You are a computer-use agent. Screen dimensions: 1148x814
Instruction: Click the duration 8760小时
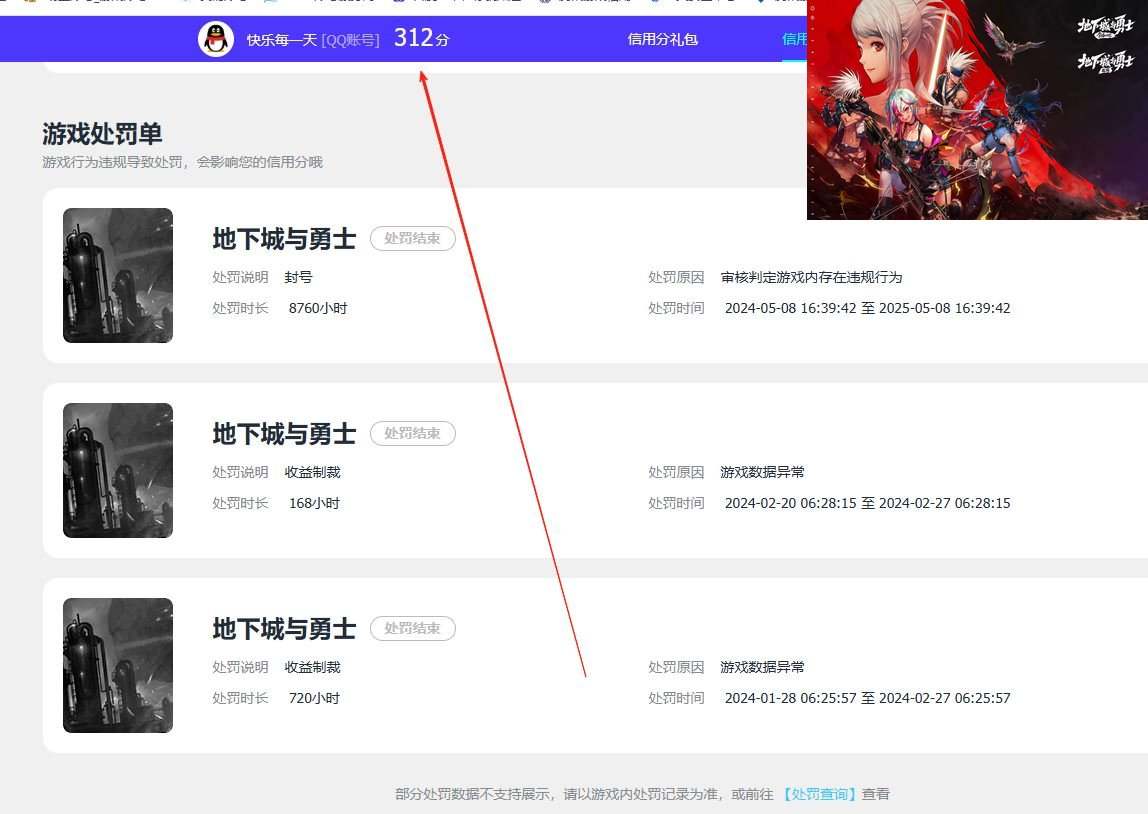pos(318,308)
